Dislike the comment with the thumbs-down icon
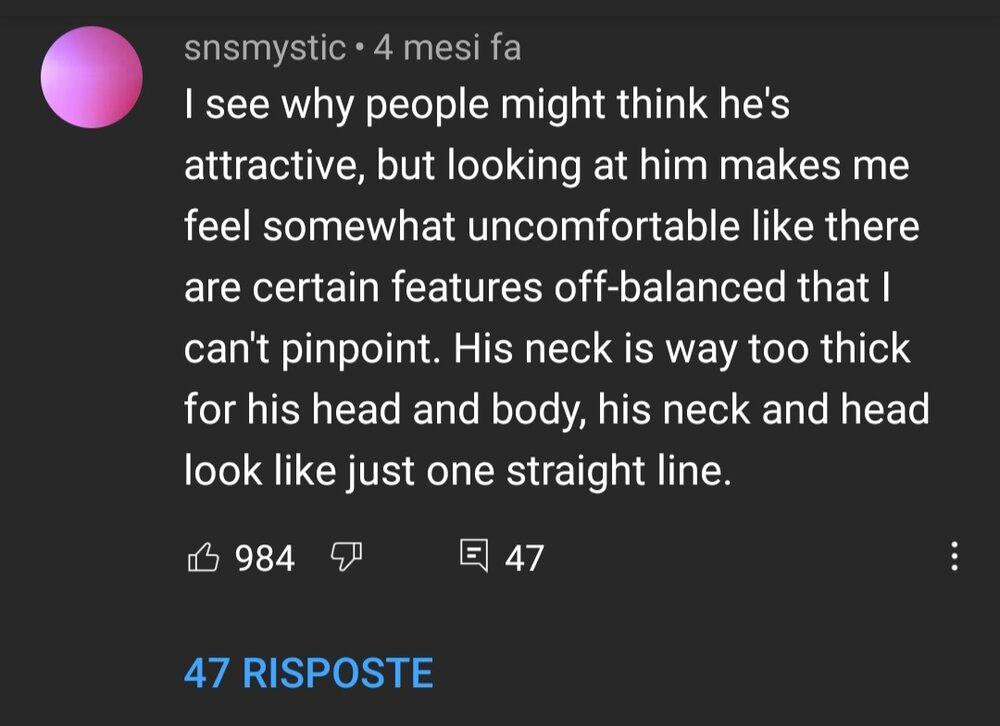 346,557
